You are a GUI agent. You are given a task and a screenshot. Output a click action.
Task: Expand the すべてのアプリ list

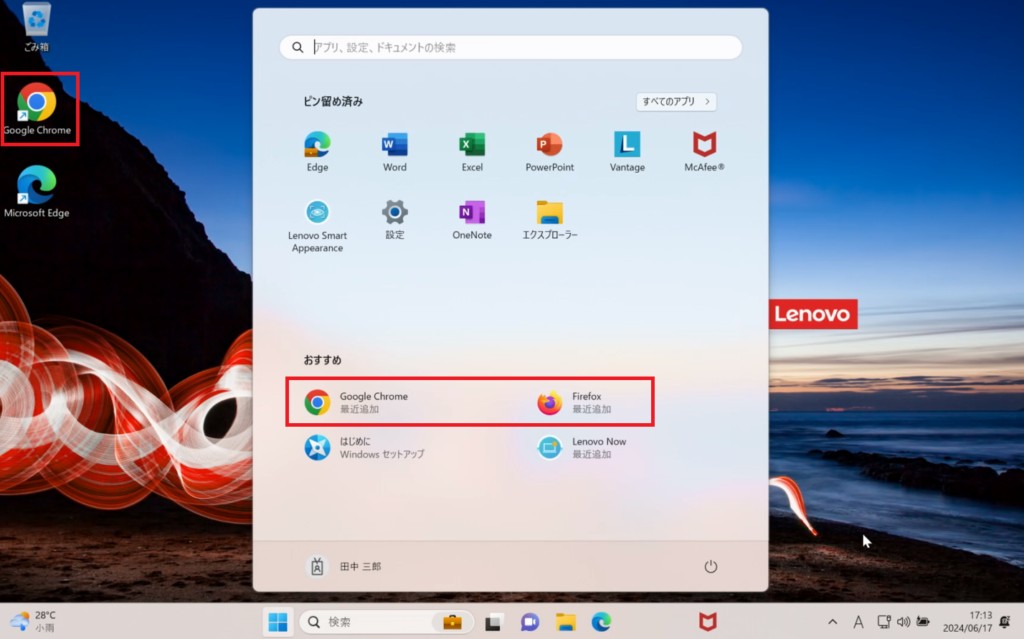click(676, 101)
